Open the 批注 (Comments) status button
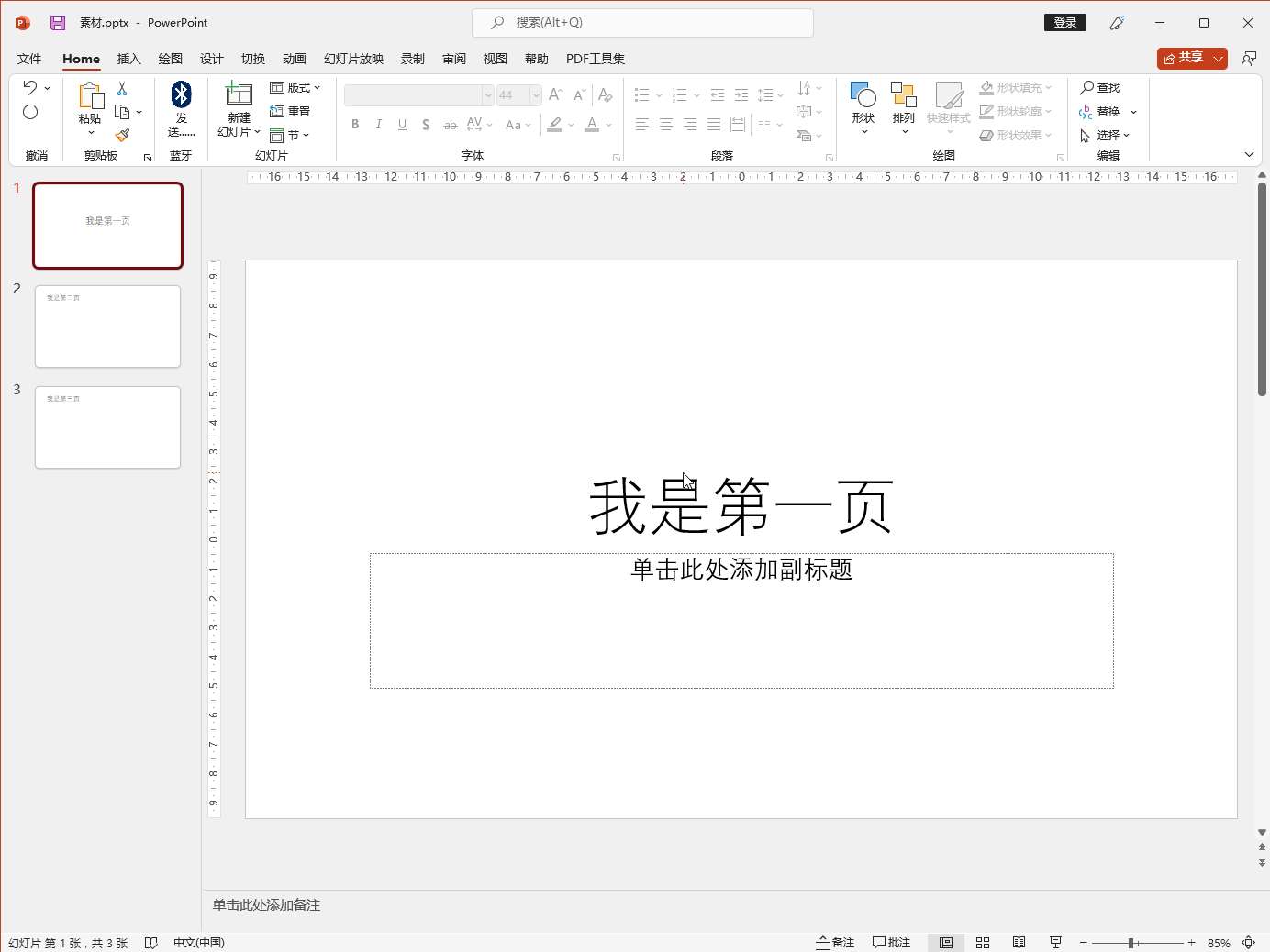 click(x=891, y=943)
